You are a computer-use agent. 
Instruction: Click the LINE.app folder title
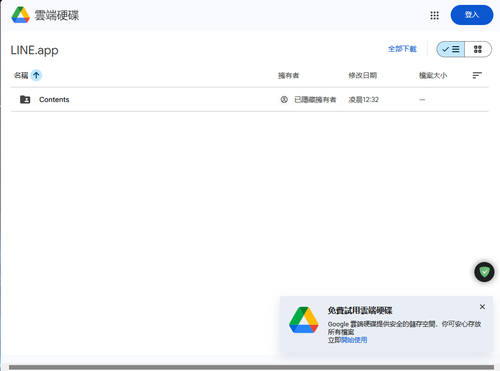[35, 50]
